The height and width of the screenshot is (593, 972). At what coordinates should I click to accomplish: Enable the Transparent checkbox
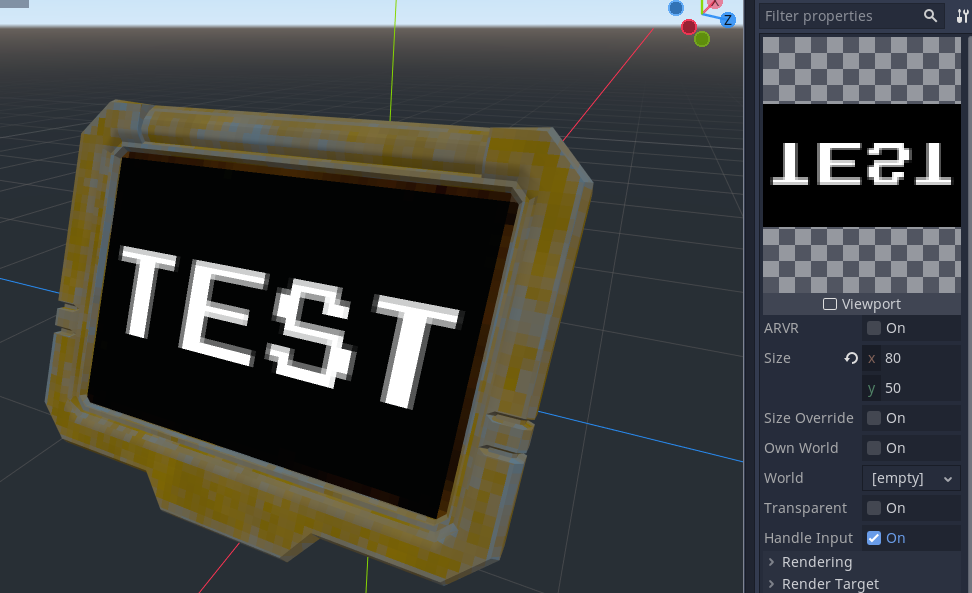coord(874,508)
